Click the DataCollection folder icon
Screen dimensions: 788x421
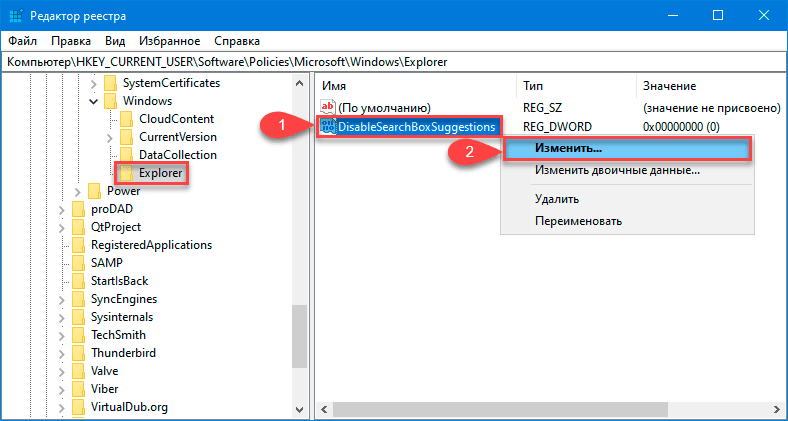tap(127, 155)
